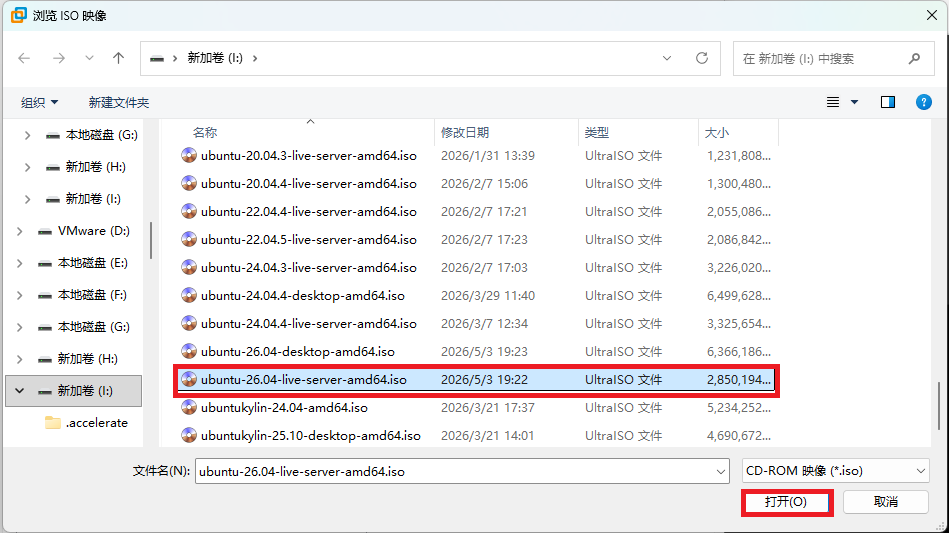This screenshot has width=949, height=533.
Task: Open the .accelerate folder in tree
Action: click(96, 423)
